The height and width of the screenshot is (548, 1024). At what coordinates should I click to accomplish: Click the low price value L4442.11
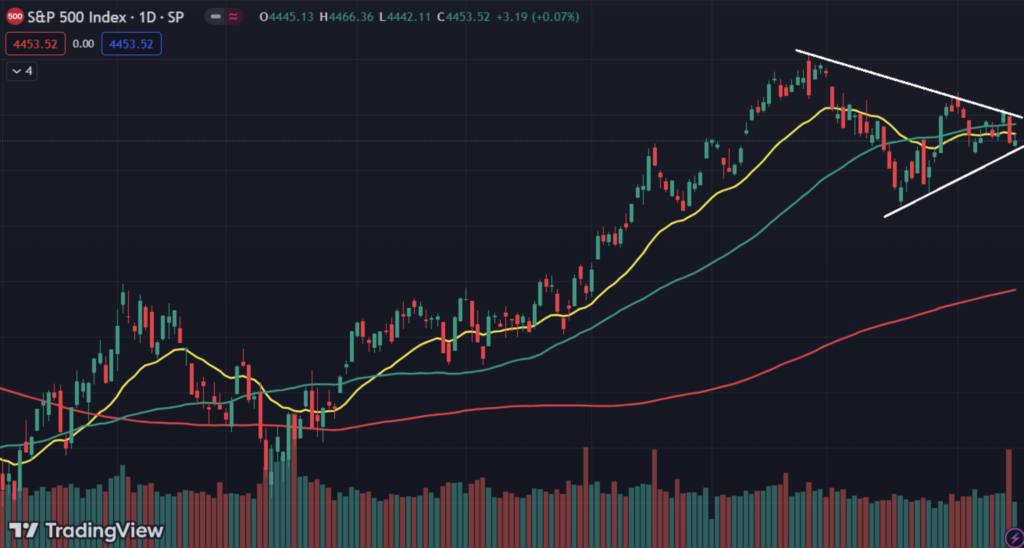click(x=405, y=17)
